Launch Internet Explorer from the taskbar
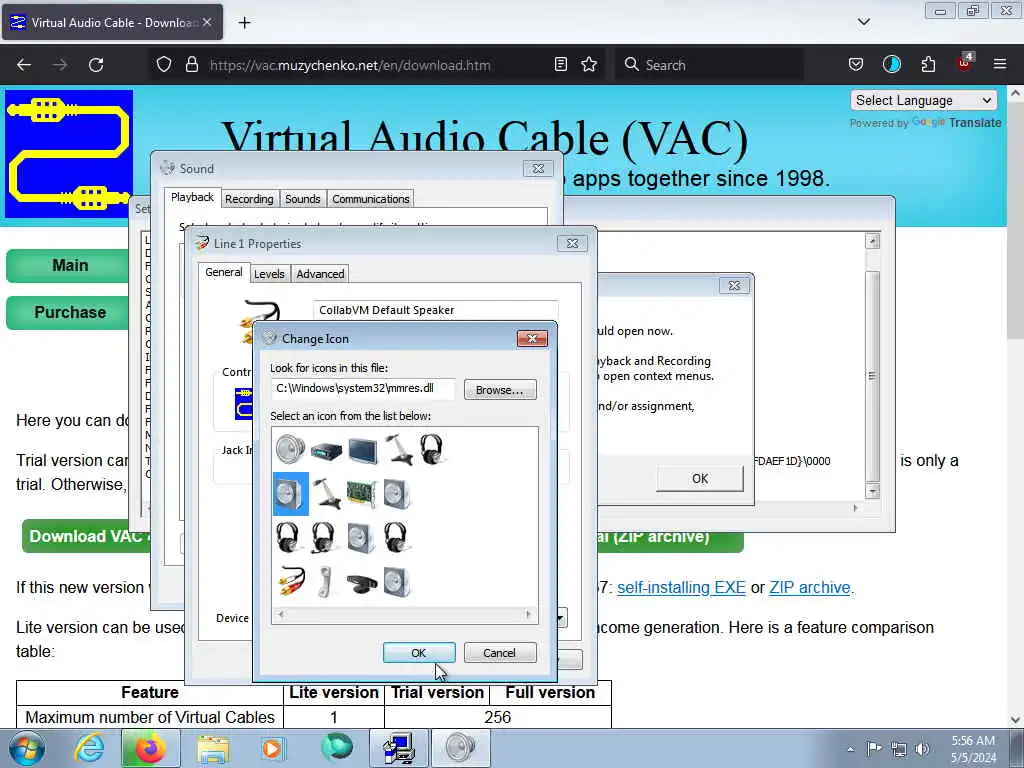 point(88,748)
